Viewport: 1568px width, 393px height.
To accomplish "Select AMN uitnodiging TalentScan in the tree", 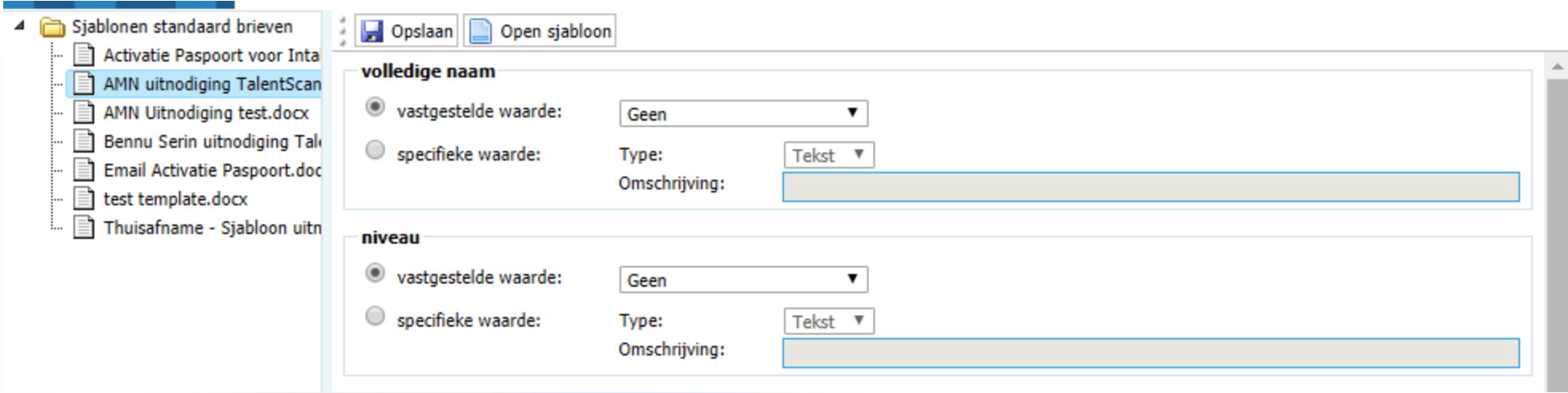I will pos(212,84).
